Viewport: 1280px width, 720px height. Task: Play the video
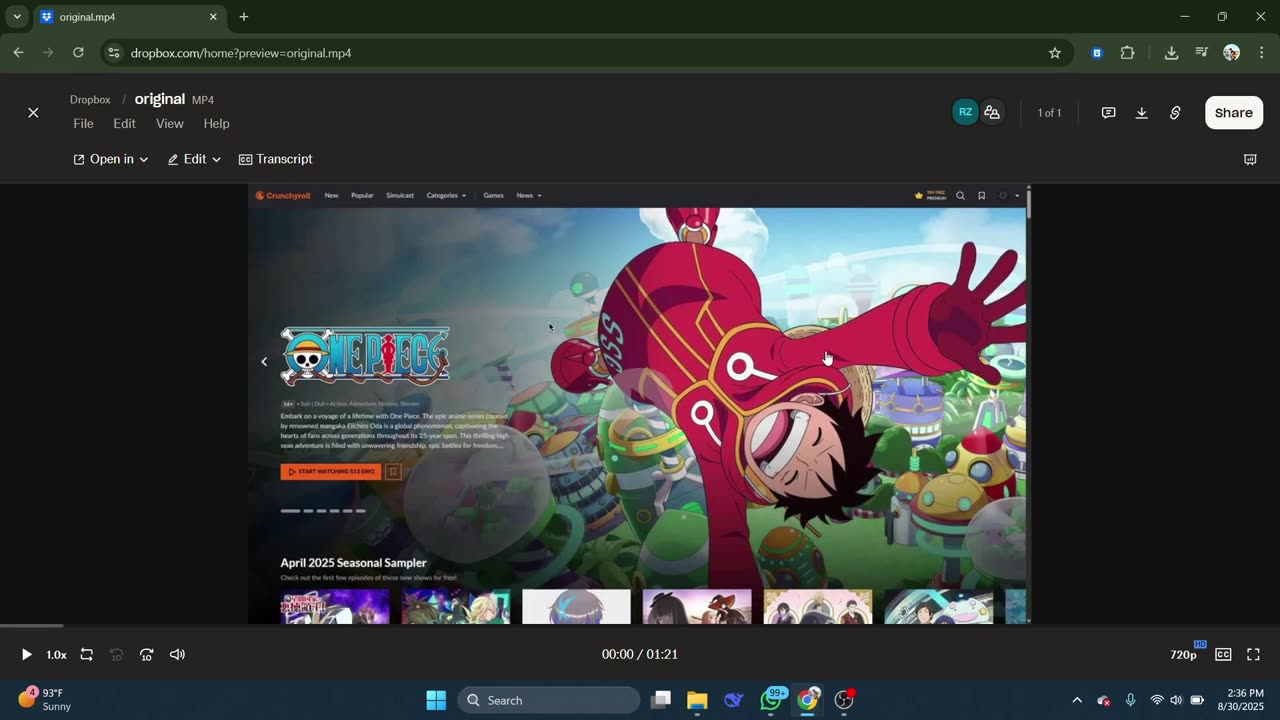[26, 654]
